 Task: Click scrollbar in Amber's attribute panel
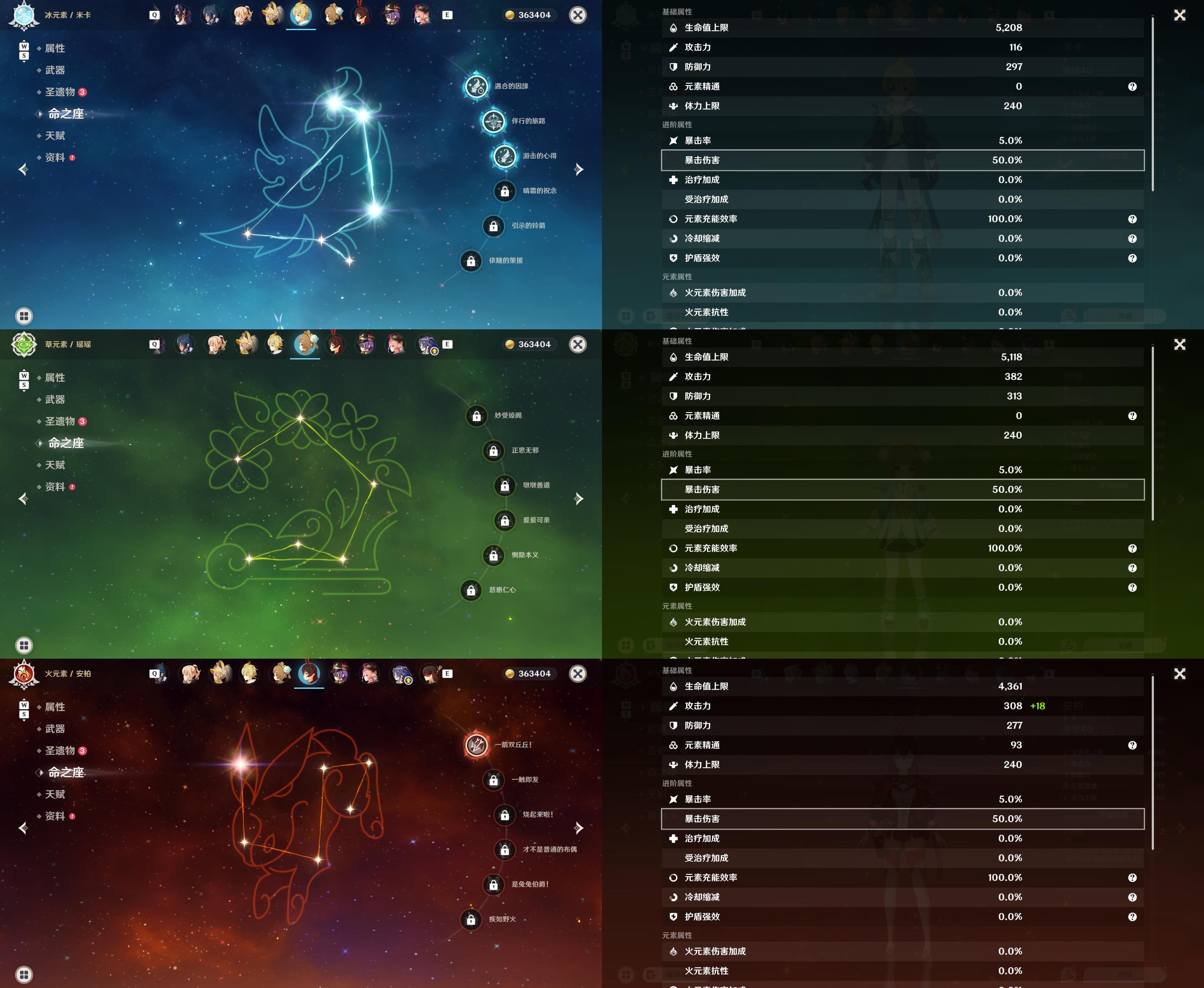1153,762
